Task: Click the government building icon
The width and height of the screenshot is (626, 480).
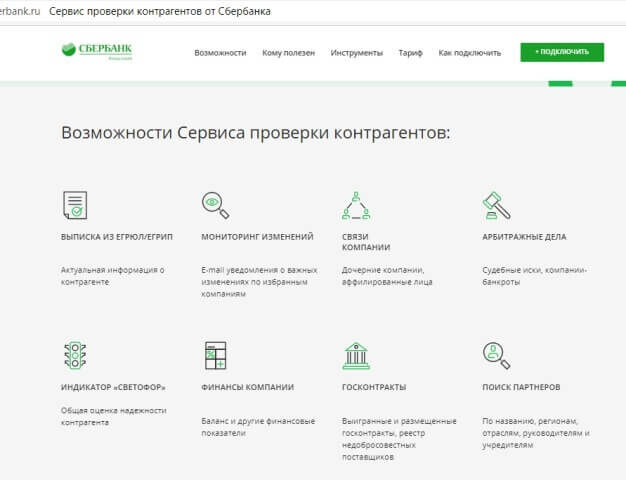Action: (356, 355)
